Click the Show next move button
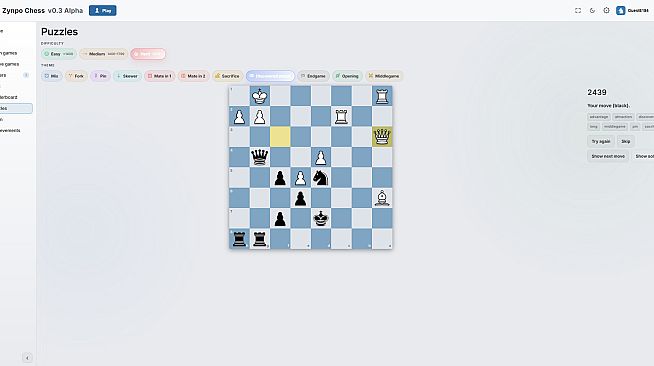This screenshot has width=654, height=366. 608,156
